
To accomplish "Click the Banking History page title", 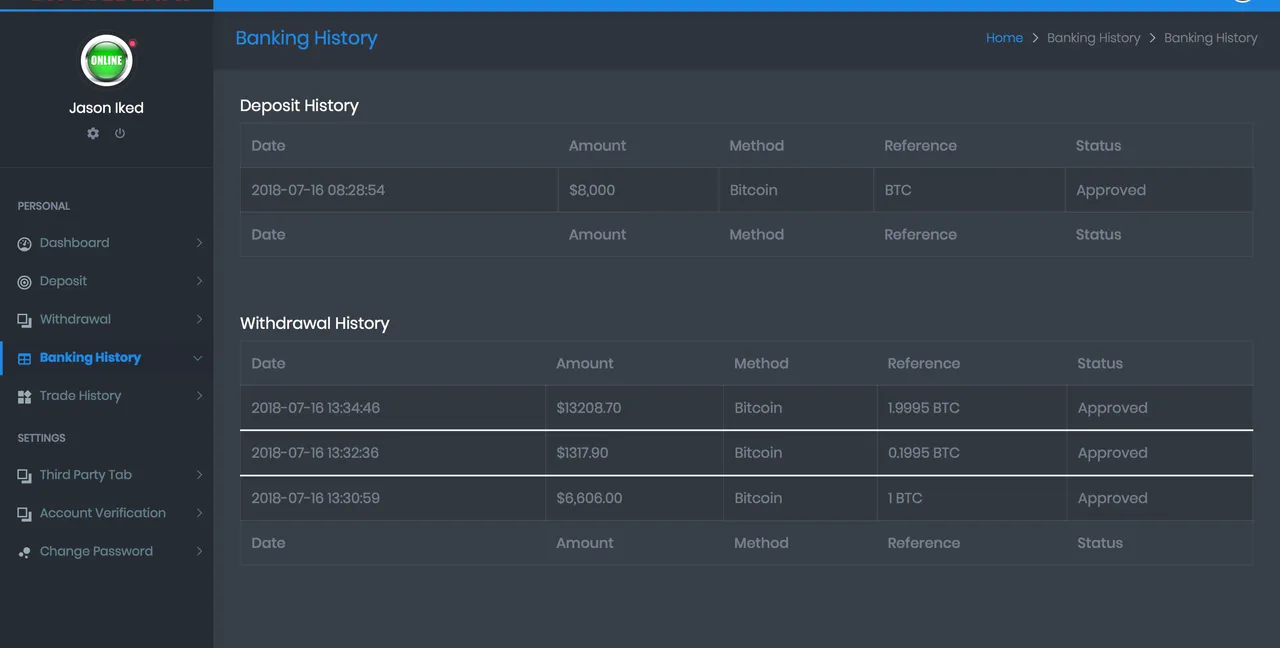I will tap(306, 38).
